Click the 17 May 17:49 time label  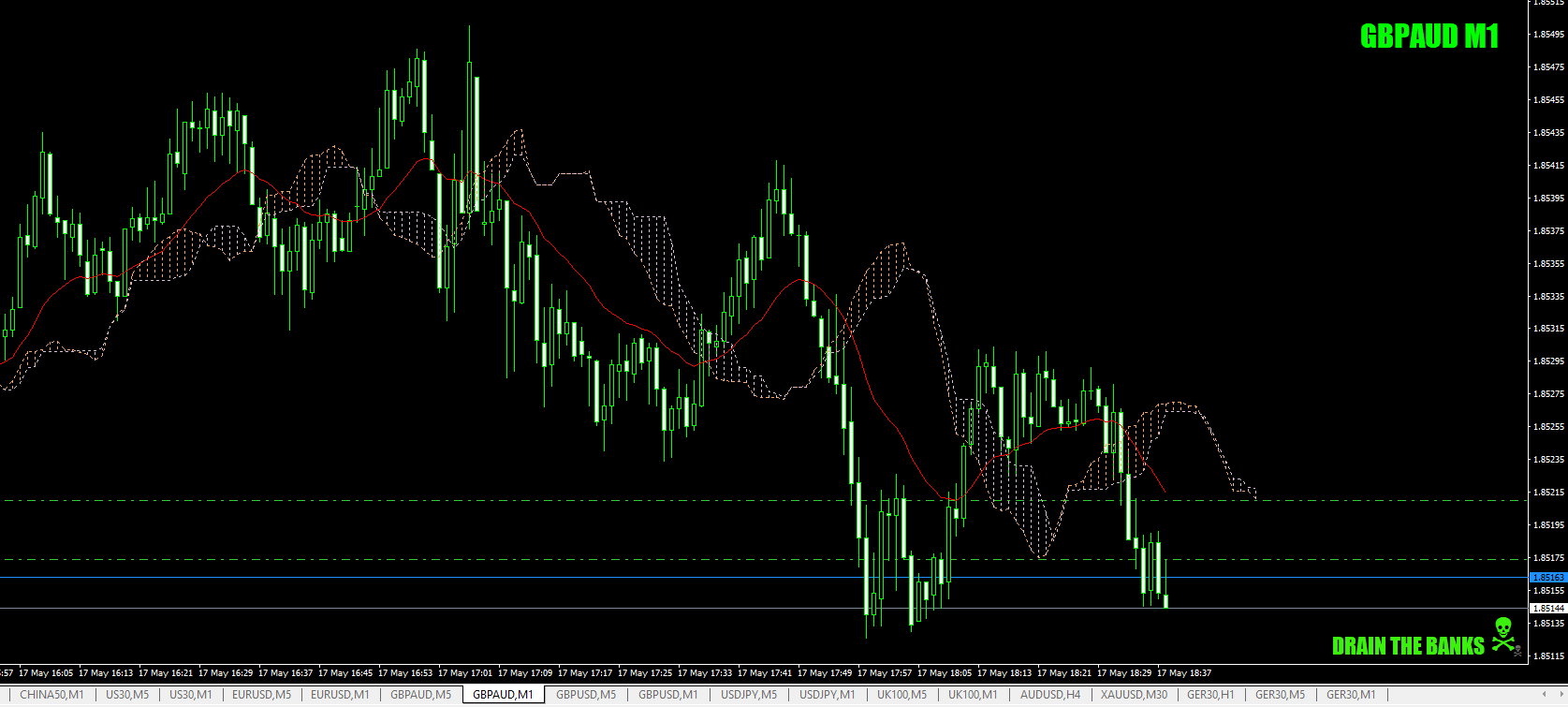click(x=825, y=673)
